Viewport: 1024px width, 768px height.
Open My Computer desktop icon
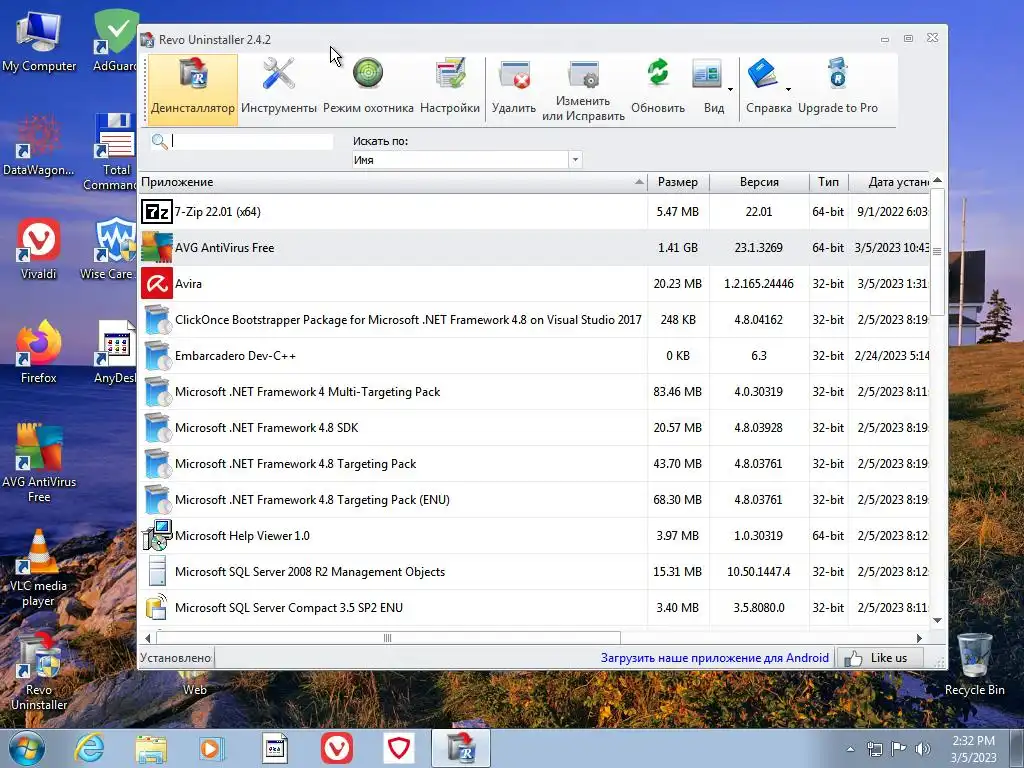pos(39,42)
